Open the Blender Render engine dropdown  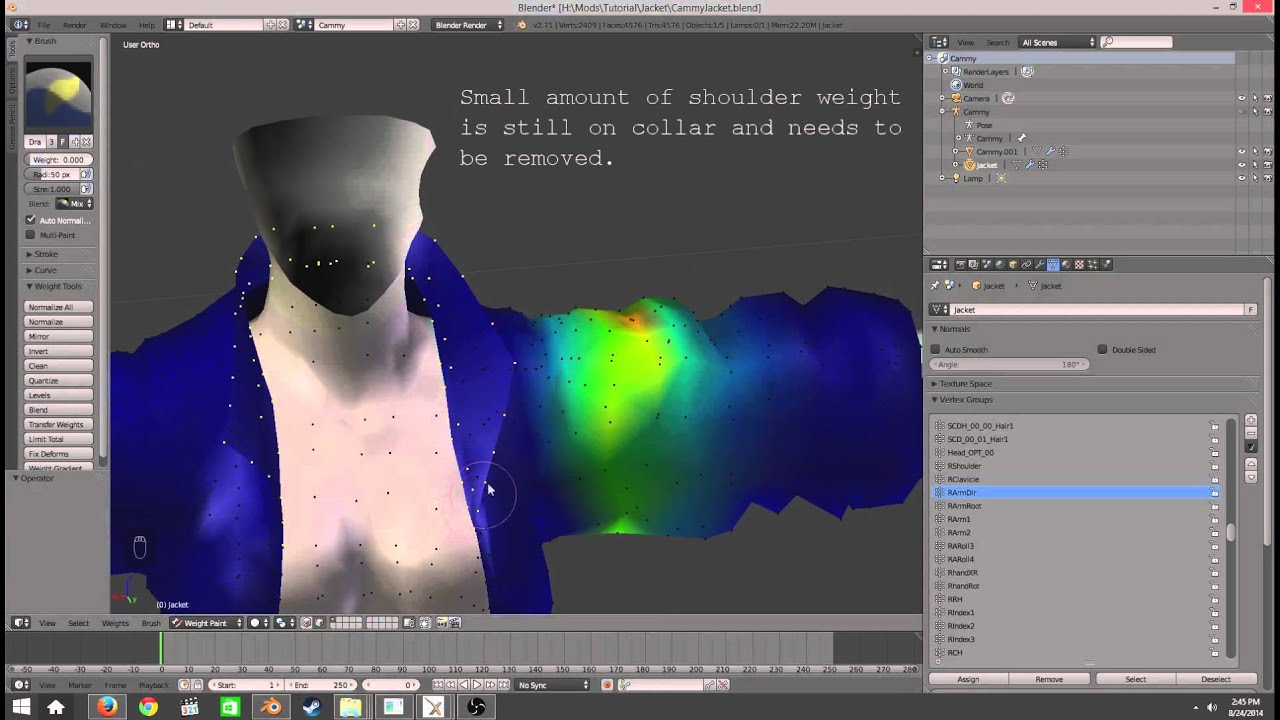click(x=469, y=25)
